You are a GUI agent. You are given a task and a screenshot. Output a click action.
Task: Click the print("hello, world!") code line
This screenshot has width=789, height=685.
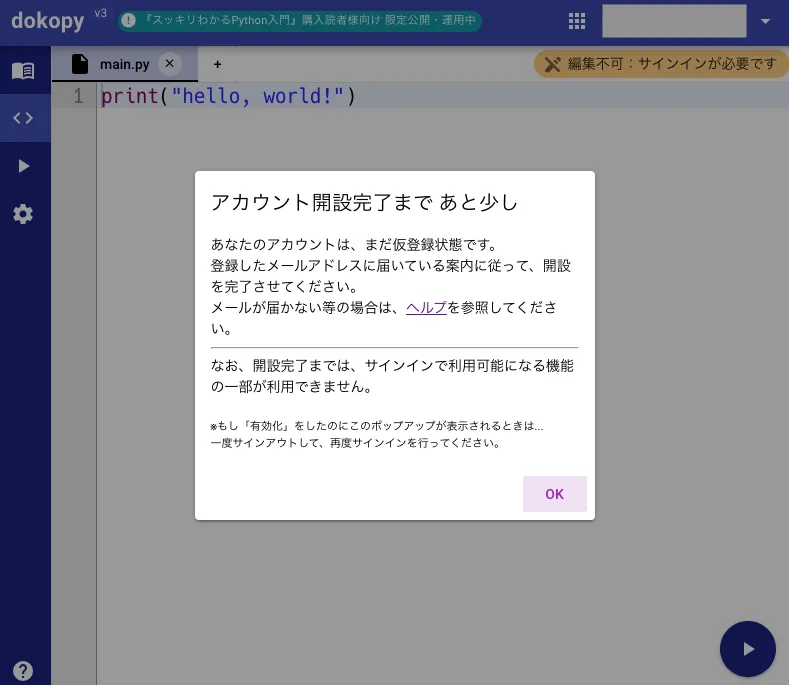[x=228, y=96]
